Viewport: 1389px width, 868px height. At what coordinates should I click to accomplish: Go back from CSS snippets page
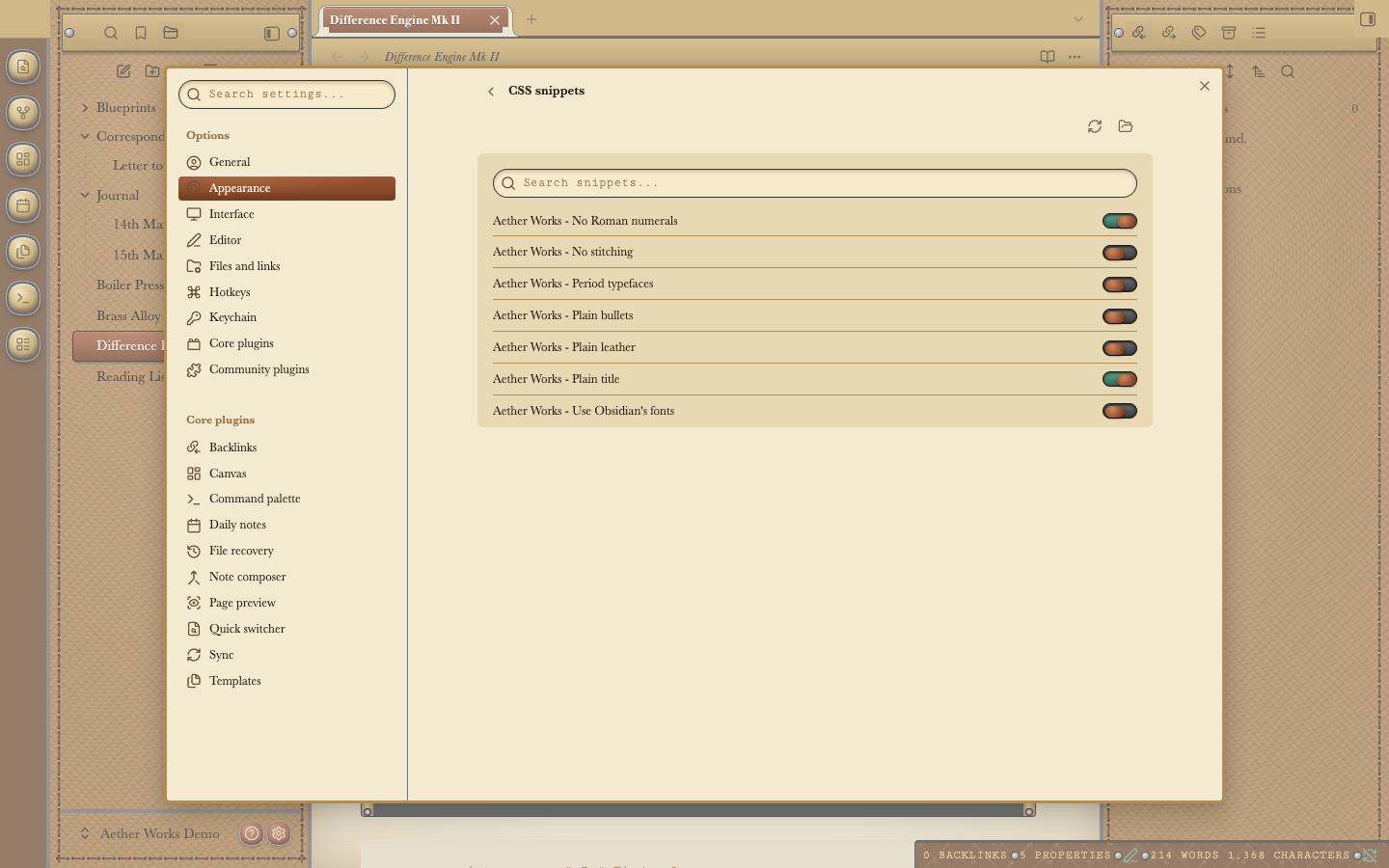point(491,92)
